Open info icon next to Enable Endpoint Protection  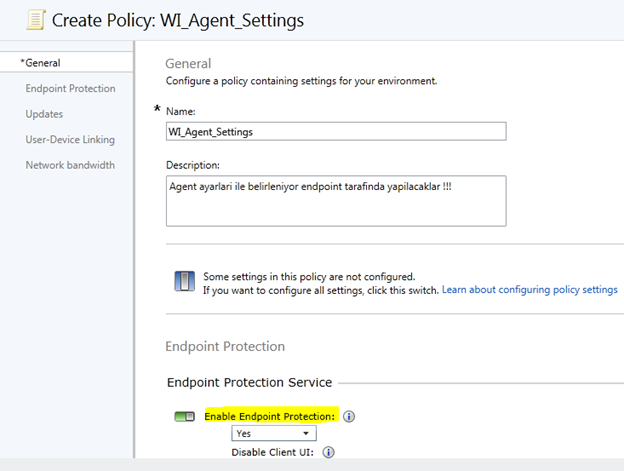click(349, 417)
